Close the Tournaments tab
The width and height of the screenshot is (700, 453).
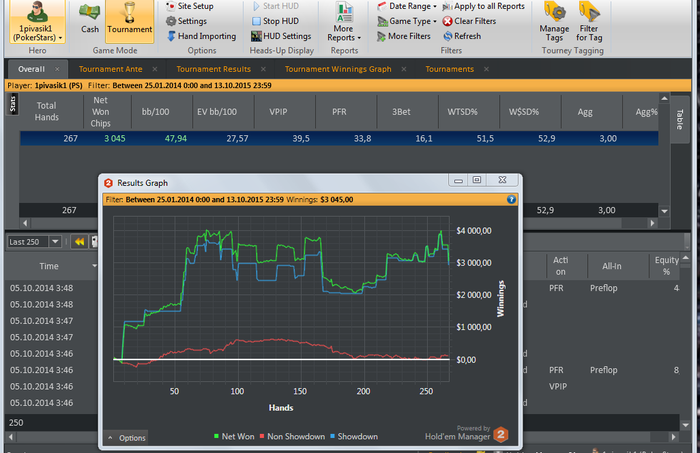pos(486,69)
